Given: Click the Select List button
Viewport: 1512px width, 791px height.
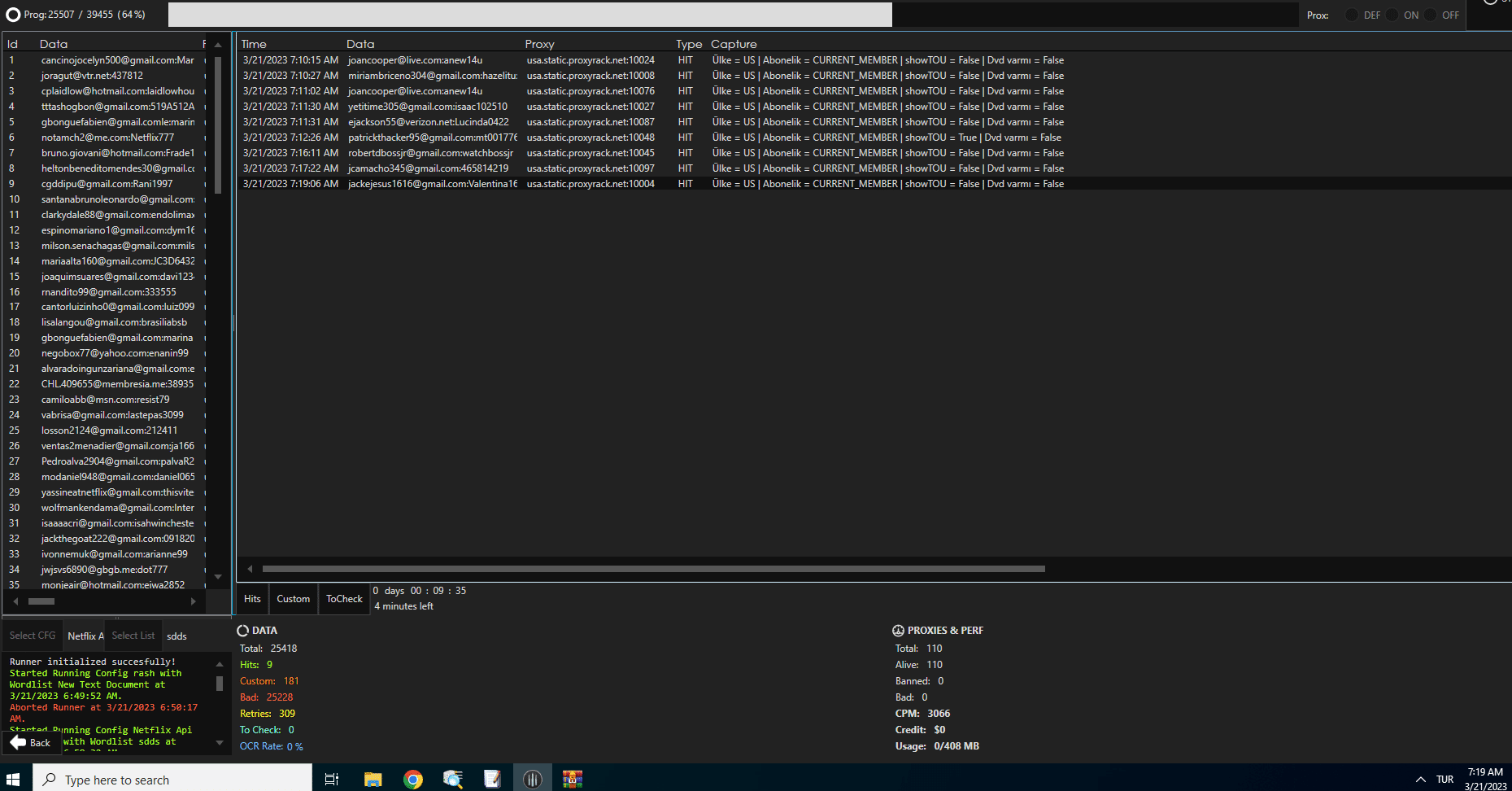Looking at the screenshot, I should click(133, 636).
